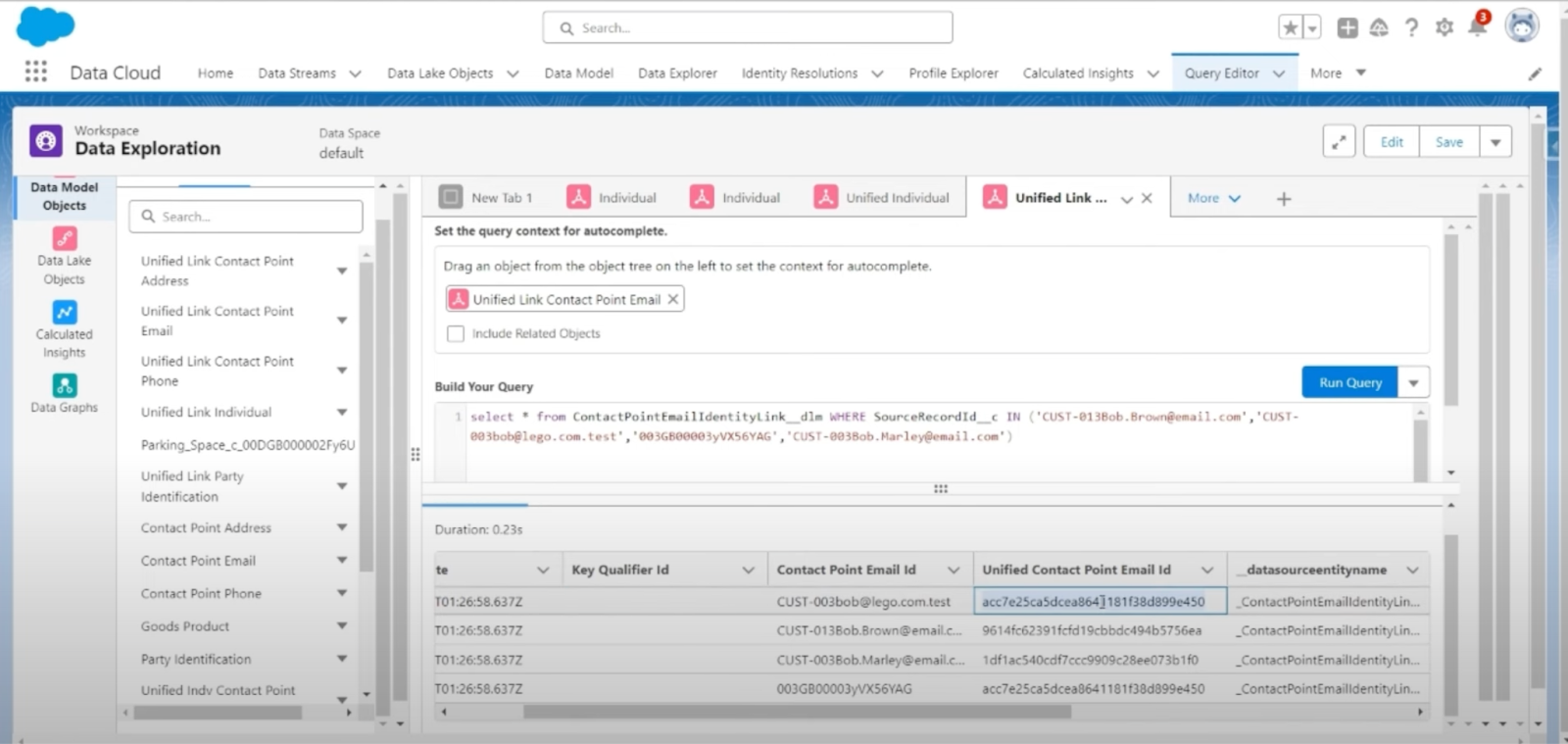Click Run Query button
1568x744 pixels.
(1350, 382)
